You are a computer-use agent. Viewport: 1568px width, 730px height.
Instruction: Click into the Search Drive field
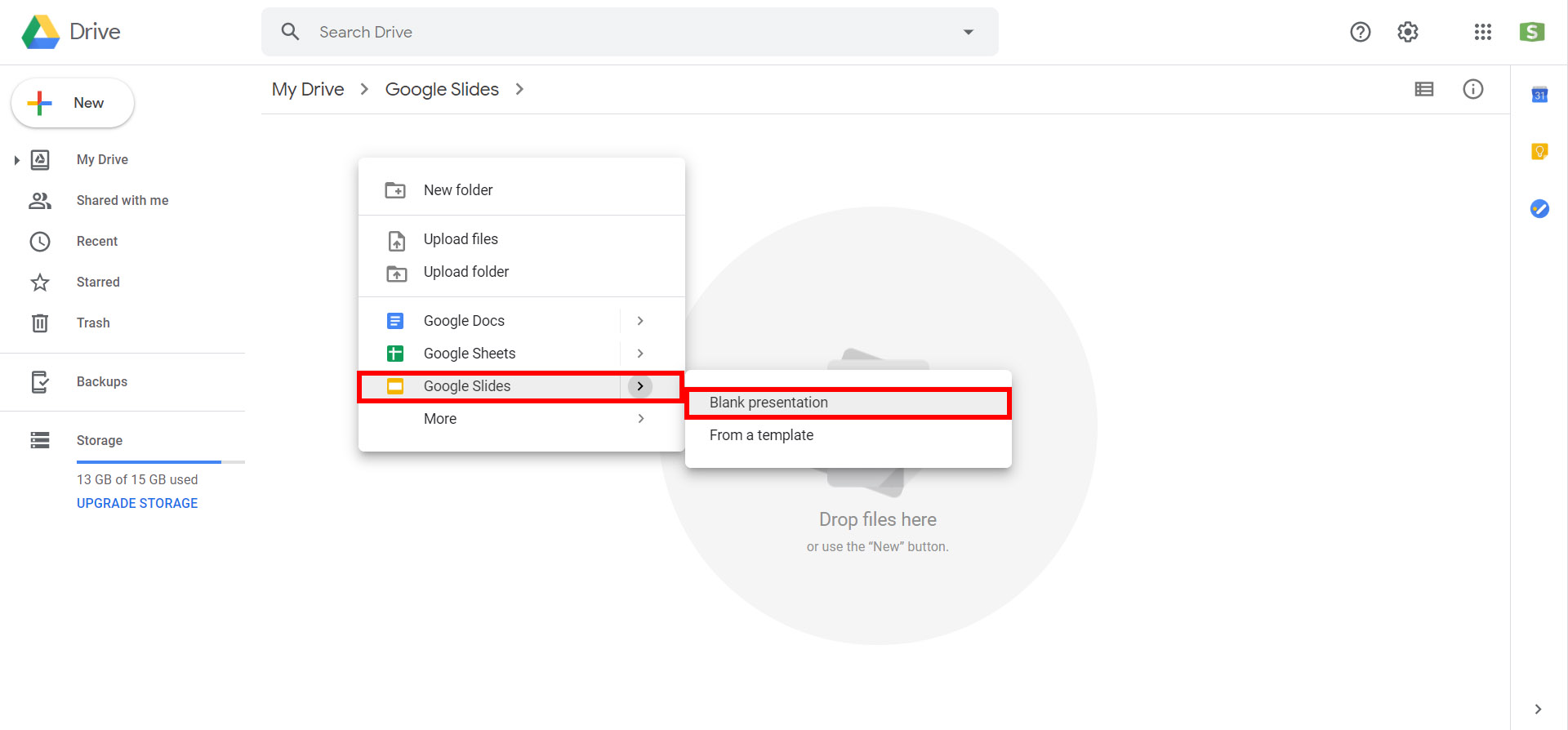pos(630,32)
